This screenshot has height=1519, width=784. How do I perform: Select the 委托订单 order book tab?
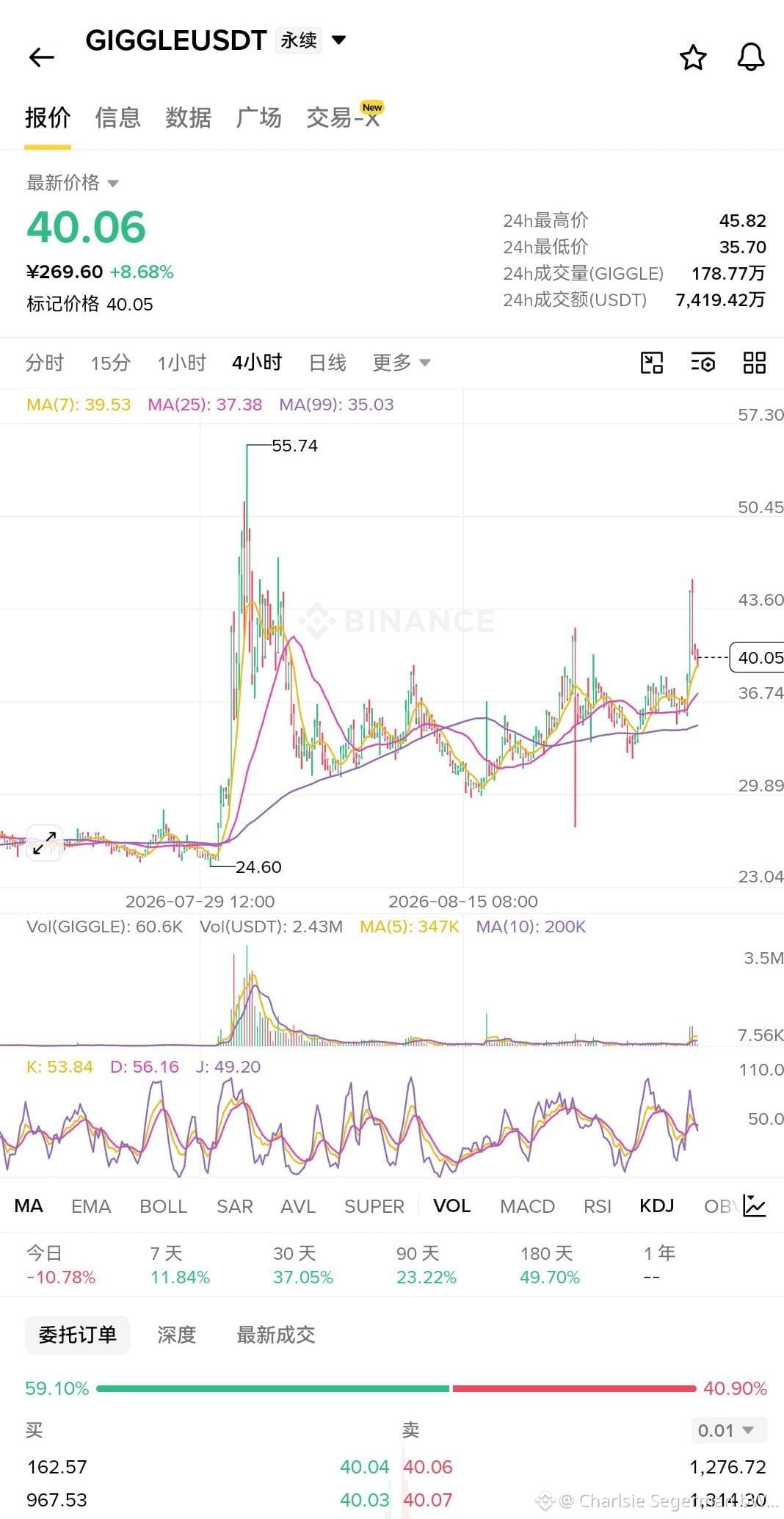78,1335
